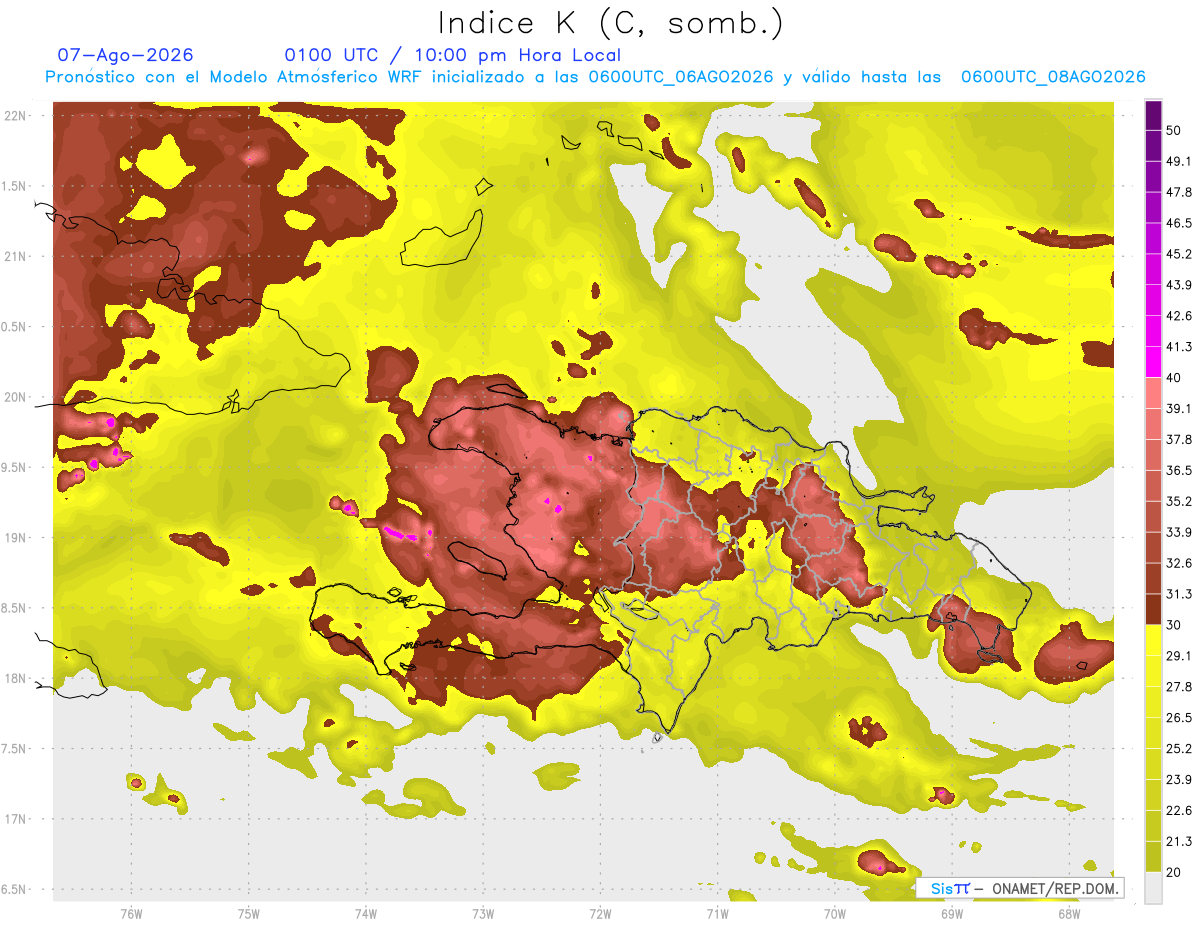The width and height of the screenshot is (1200, 927).
Task: Click the legend value '25.2'
Action: [x=1178, y=749]
